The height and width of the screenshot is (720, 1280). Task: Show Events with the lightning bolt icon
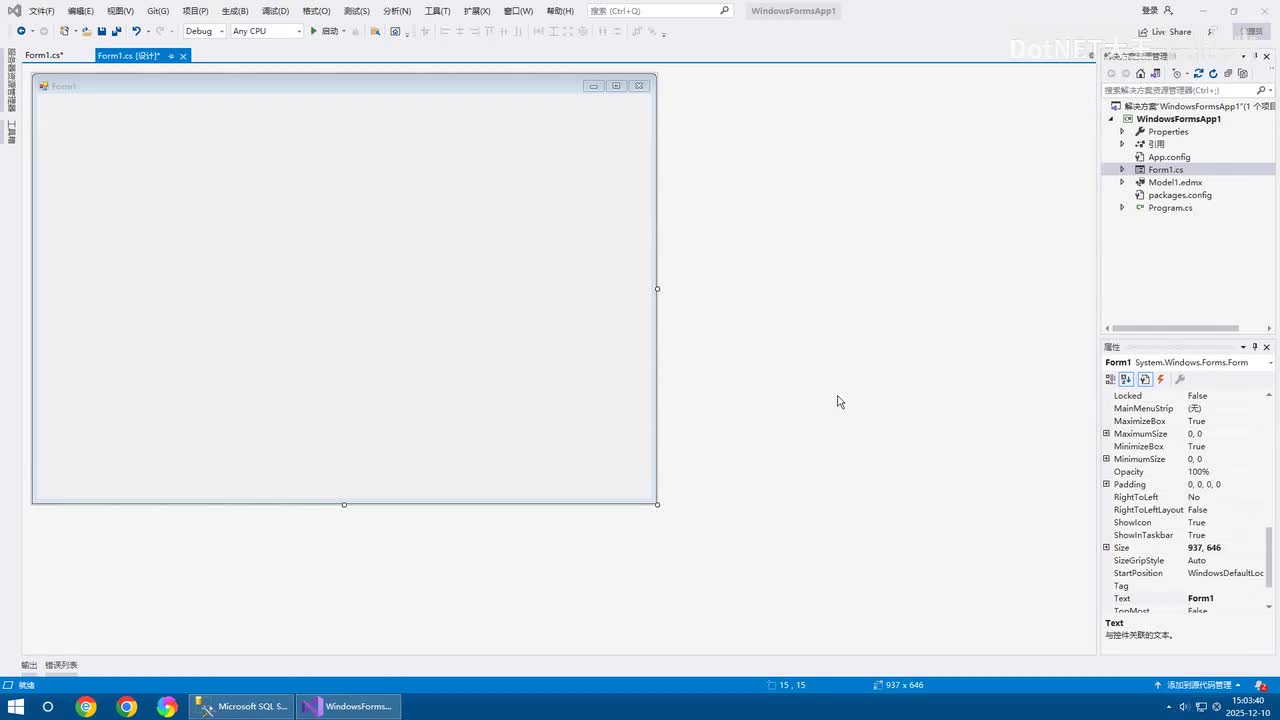[1161, 379]
